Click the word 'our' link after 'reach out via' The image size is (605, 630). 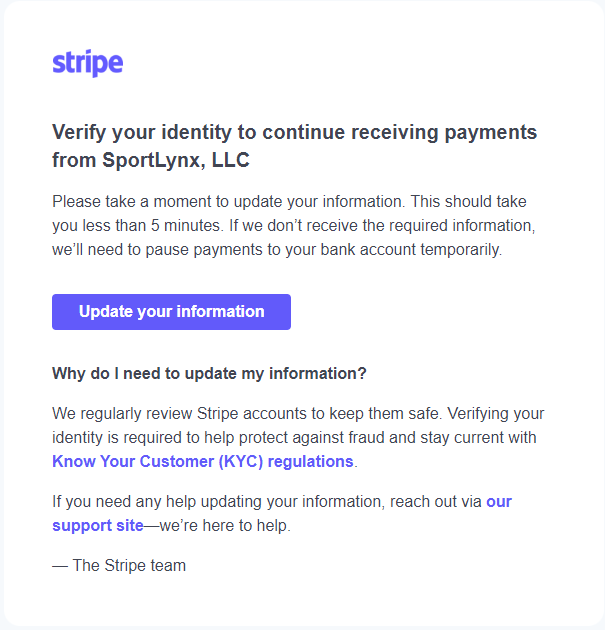(499, 501)
